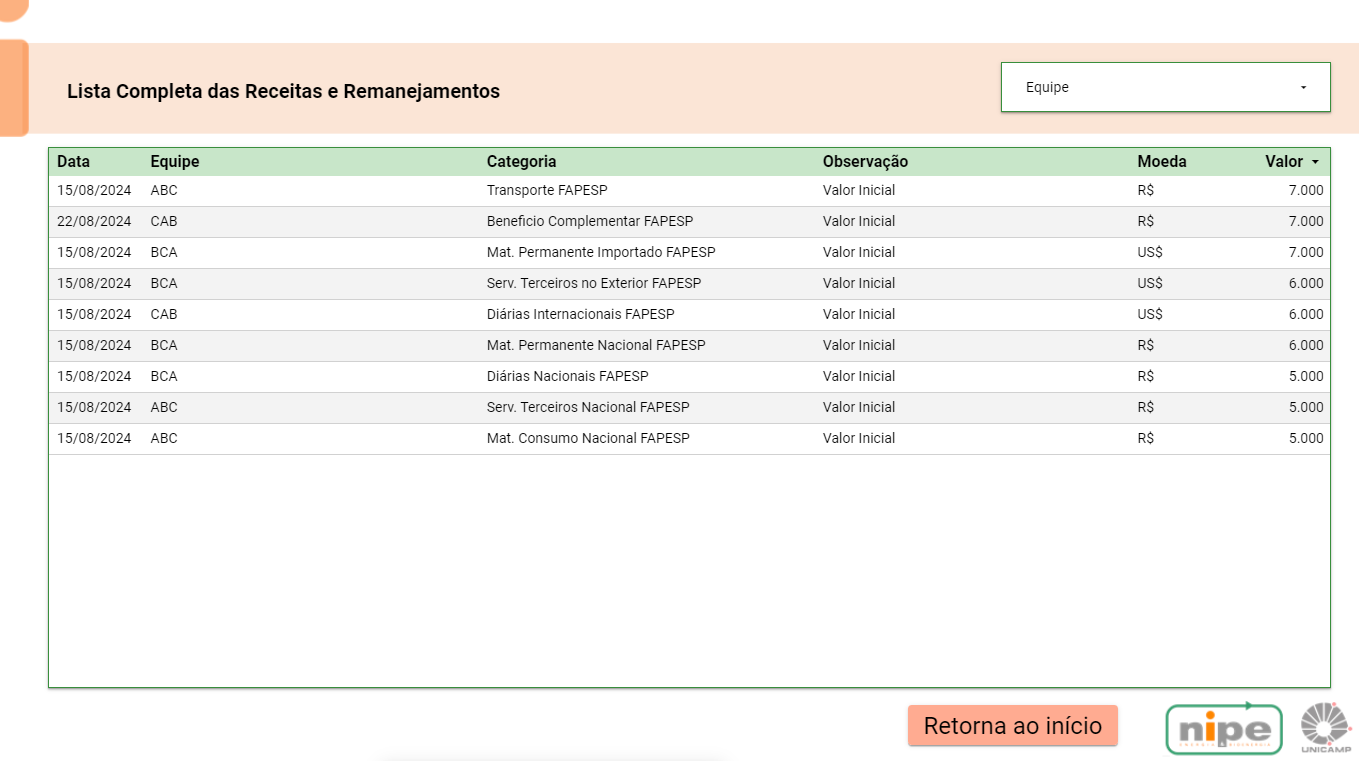1359x761 pixels.
Task: Click date in the Transporte FAPESP row
Action: (94, 190)
